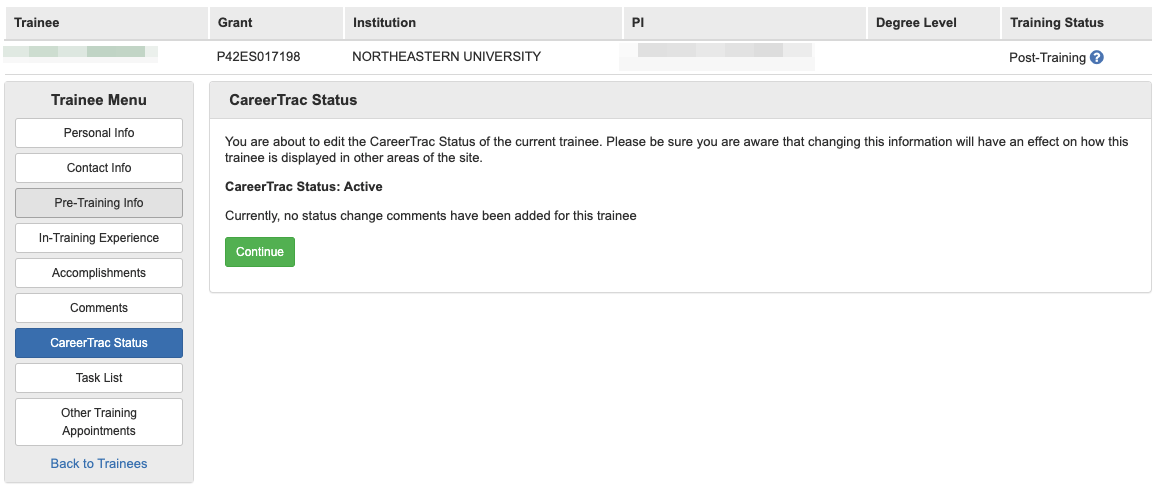Click the PI column header
The height and width of the screenshot is (492, 1161).
tap(638, 22)
